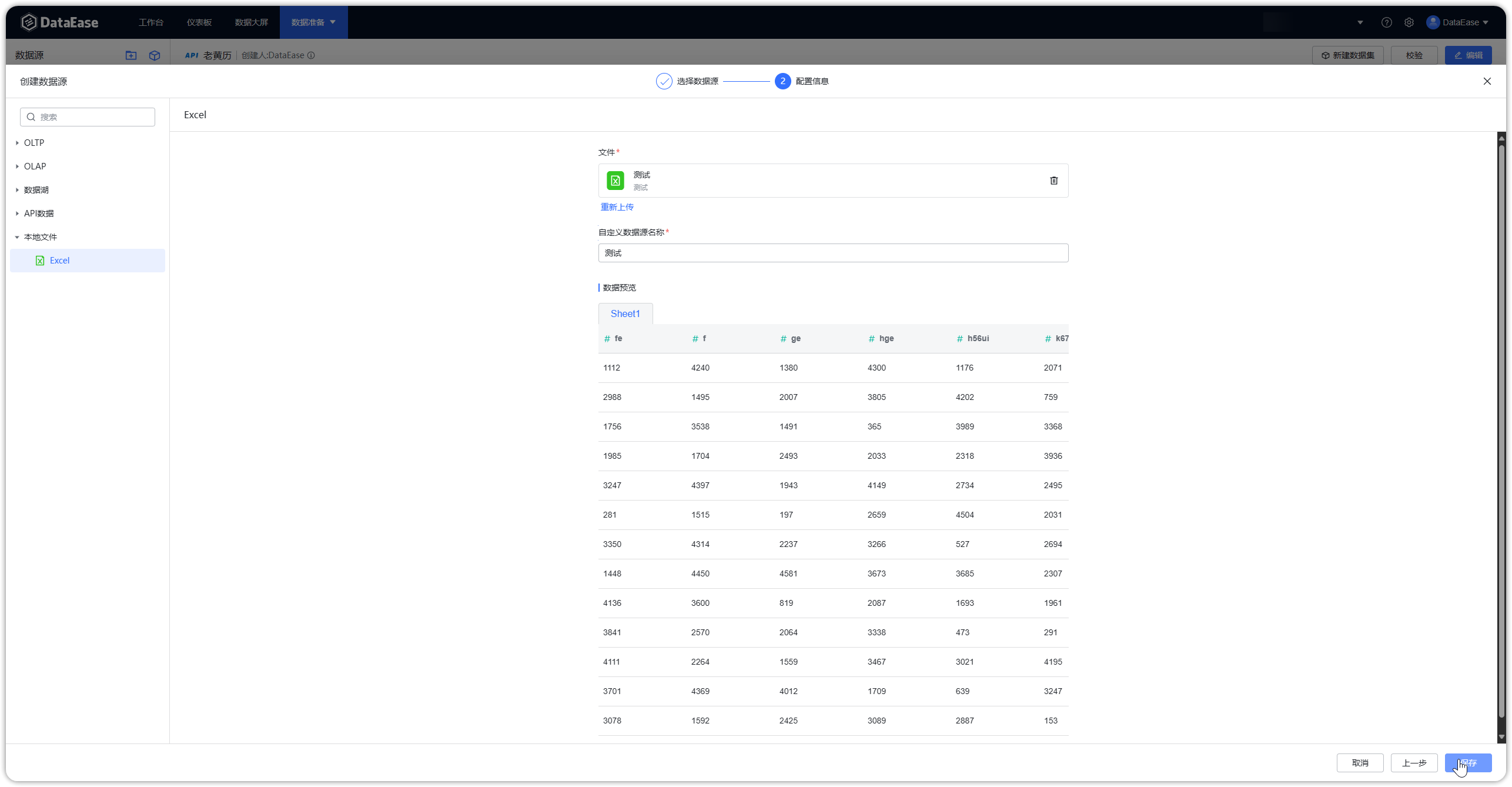This screenshot has width=1512, height=787.
Task: Switch to the Sheet1 preview tab
Action: pyautogui.click(x=625, y=314)
